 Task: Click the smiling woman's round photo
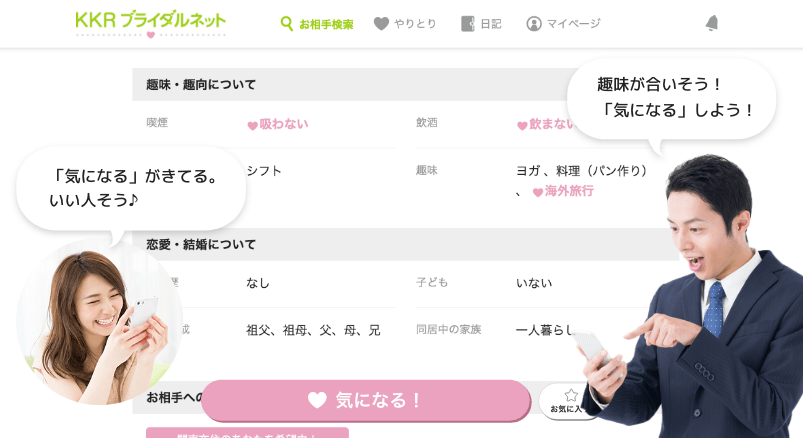pyautogui.click(x=99, y=322)
